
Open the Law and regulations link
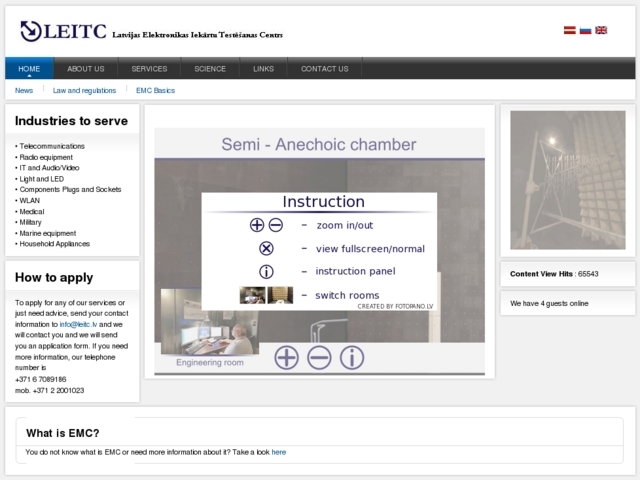click(84, 90)
